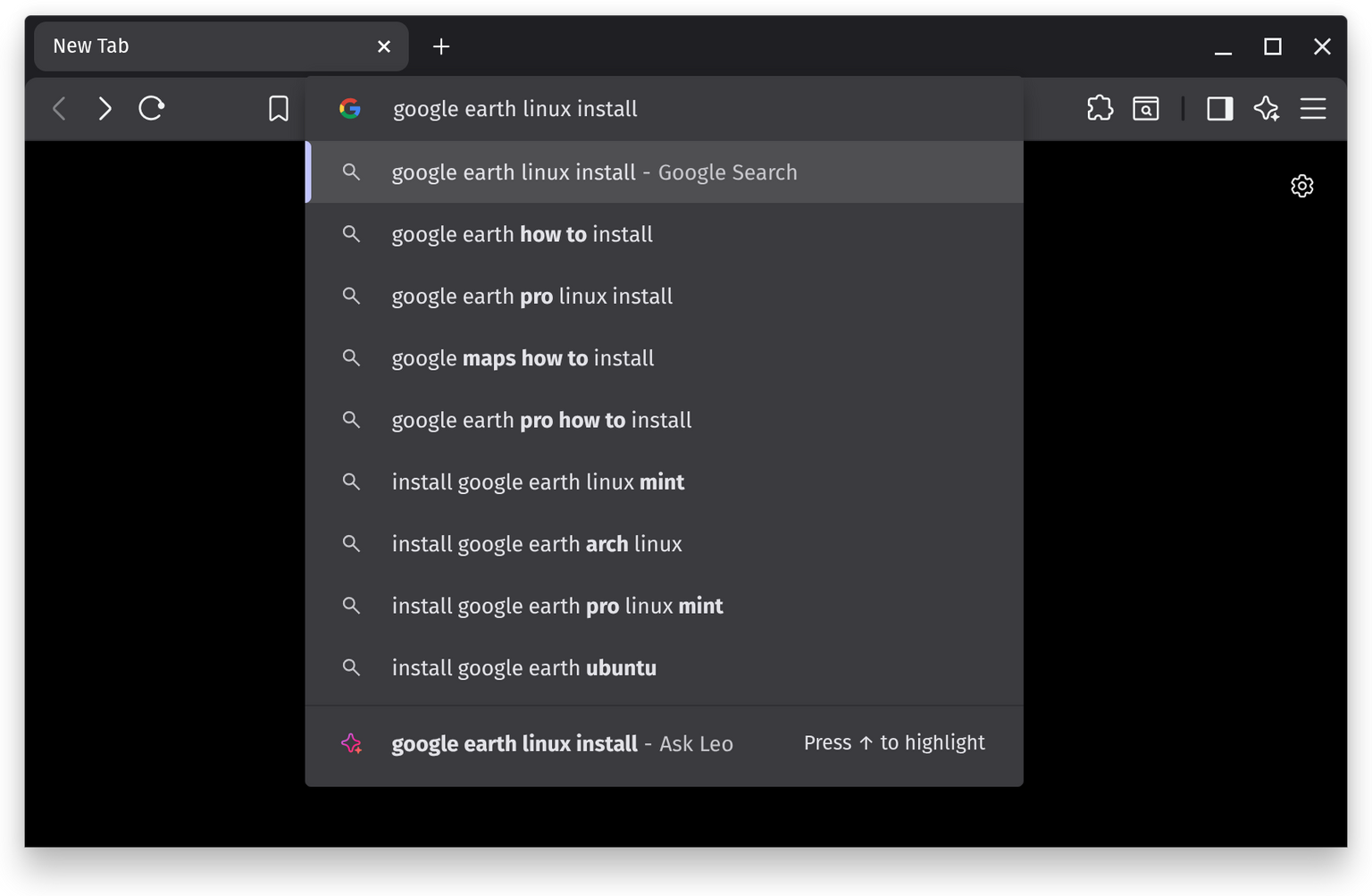1372x896 pixels.
Task: Click the address bar search query text
Action: (x=514, y=108)
